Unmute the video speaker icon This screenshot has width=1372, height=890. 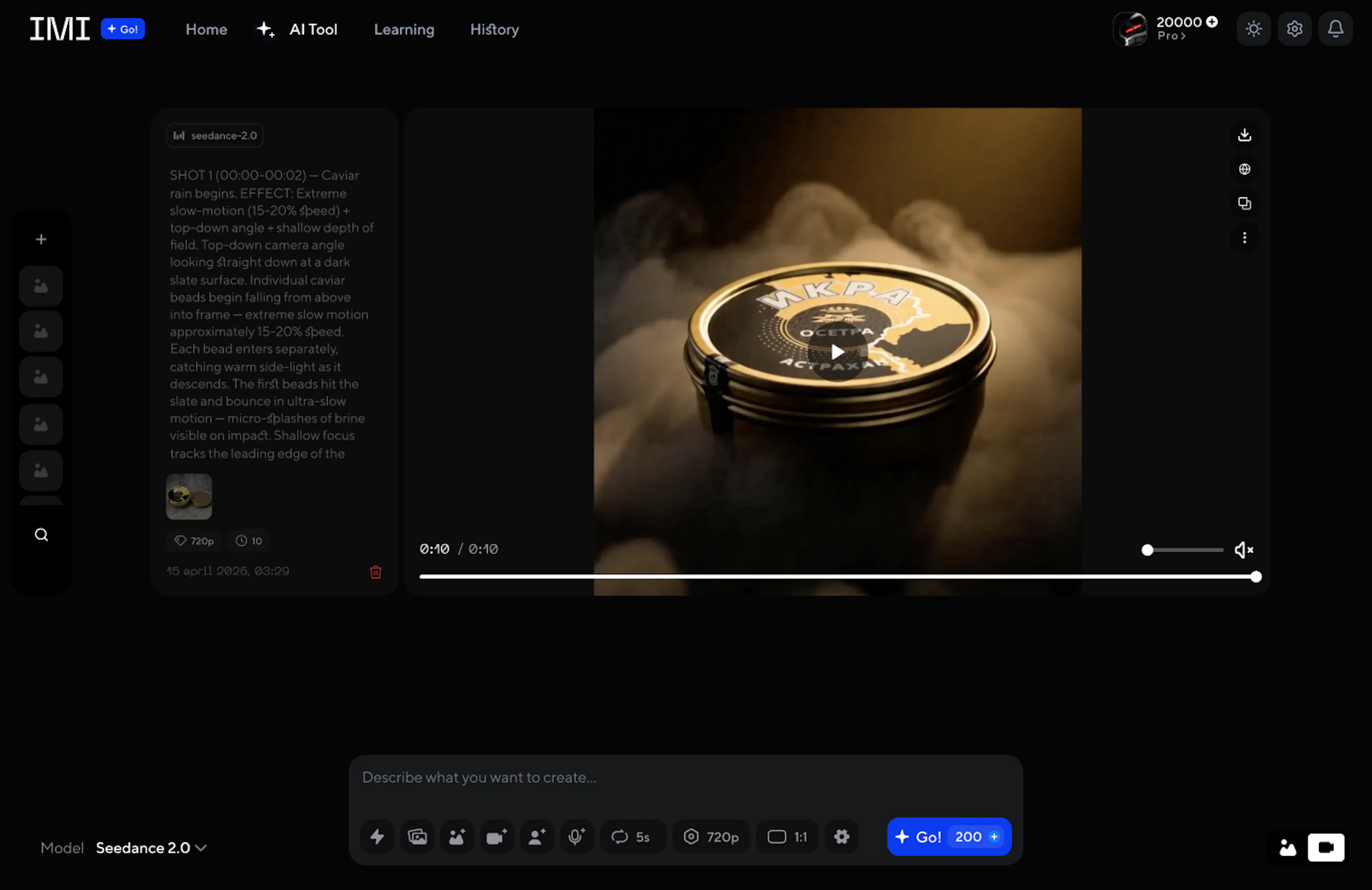coord(1244,550)
